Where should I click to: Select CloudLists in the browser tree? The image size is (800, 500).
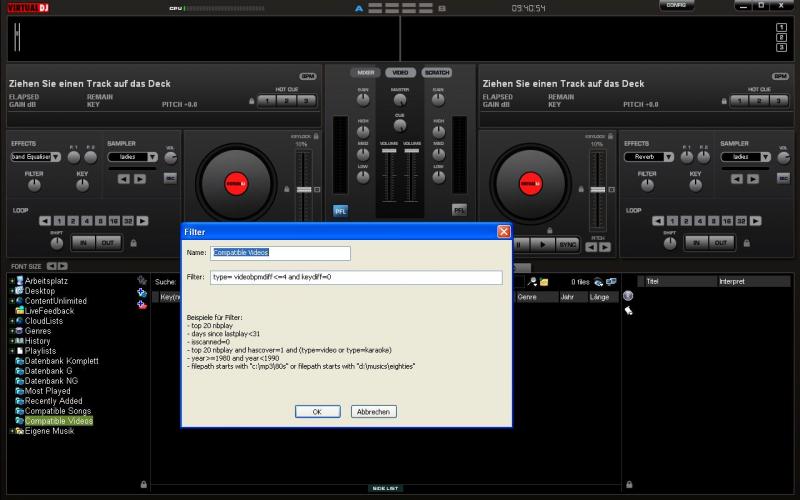pos(44,321)
